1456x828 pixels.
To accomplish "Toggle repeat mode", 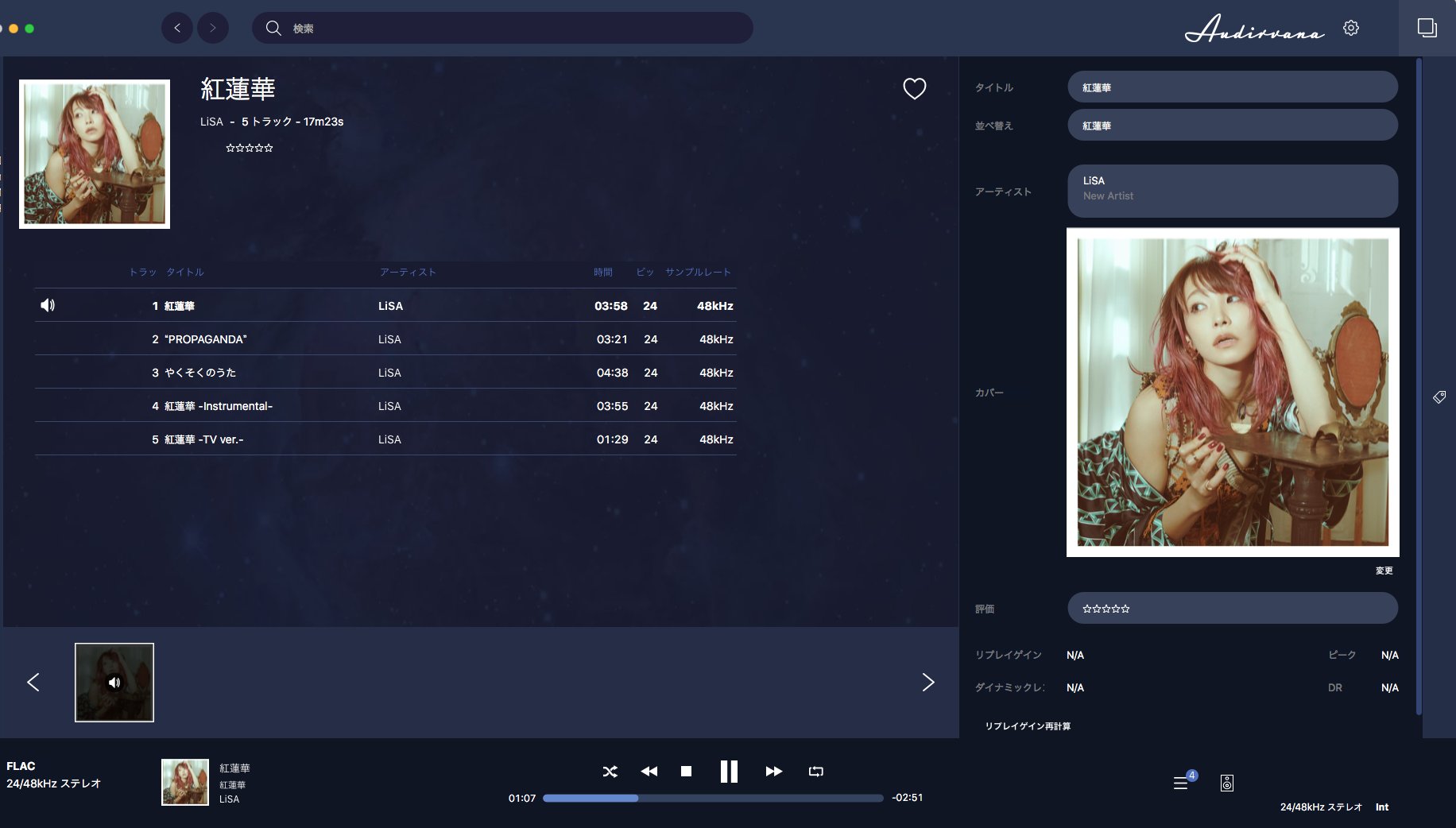I will coord(816,772).
